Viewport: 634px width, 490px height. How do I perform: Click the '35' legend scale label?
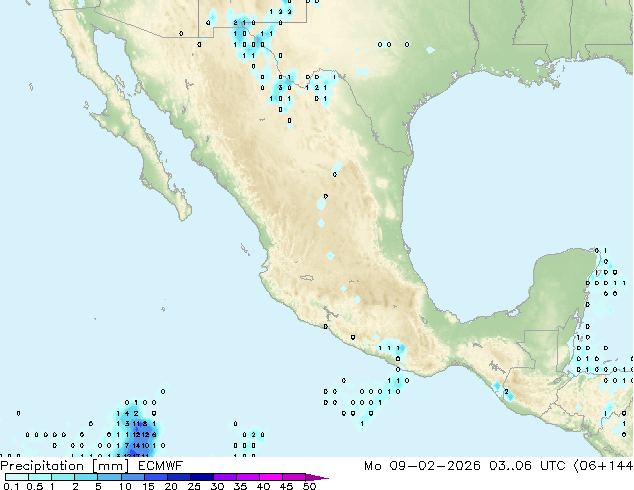click(240, 486)
